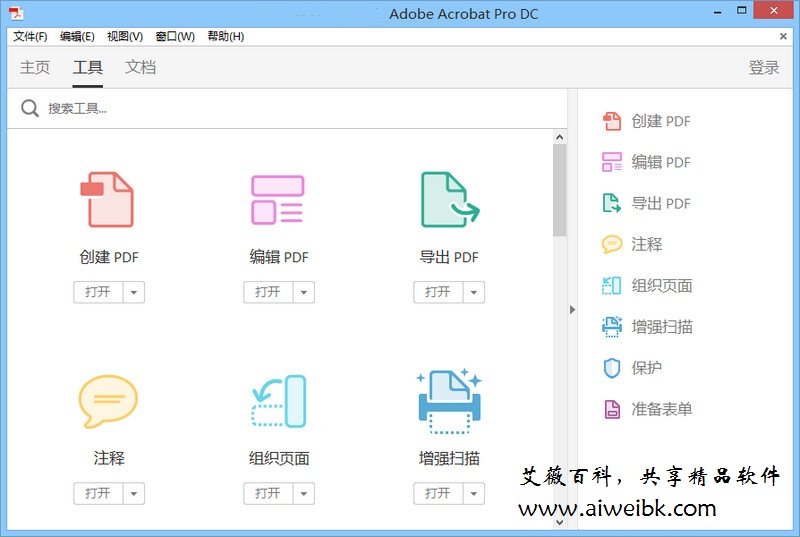
Task: Click the Acrobat app icon in title bar
Action: tap(16, 14)
